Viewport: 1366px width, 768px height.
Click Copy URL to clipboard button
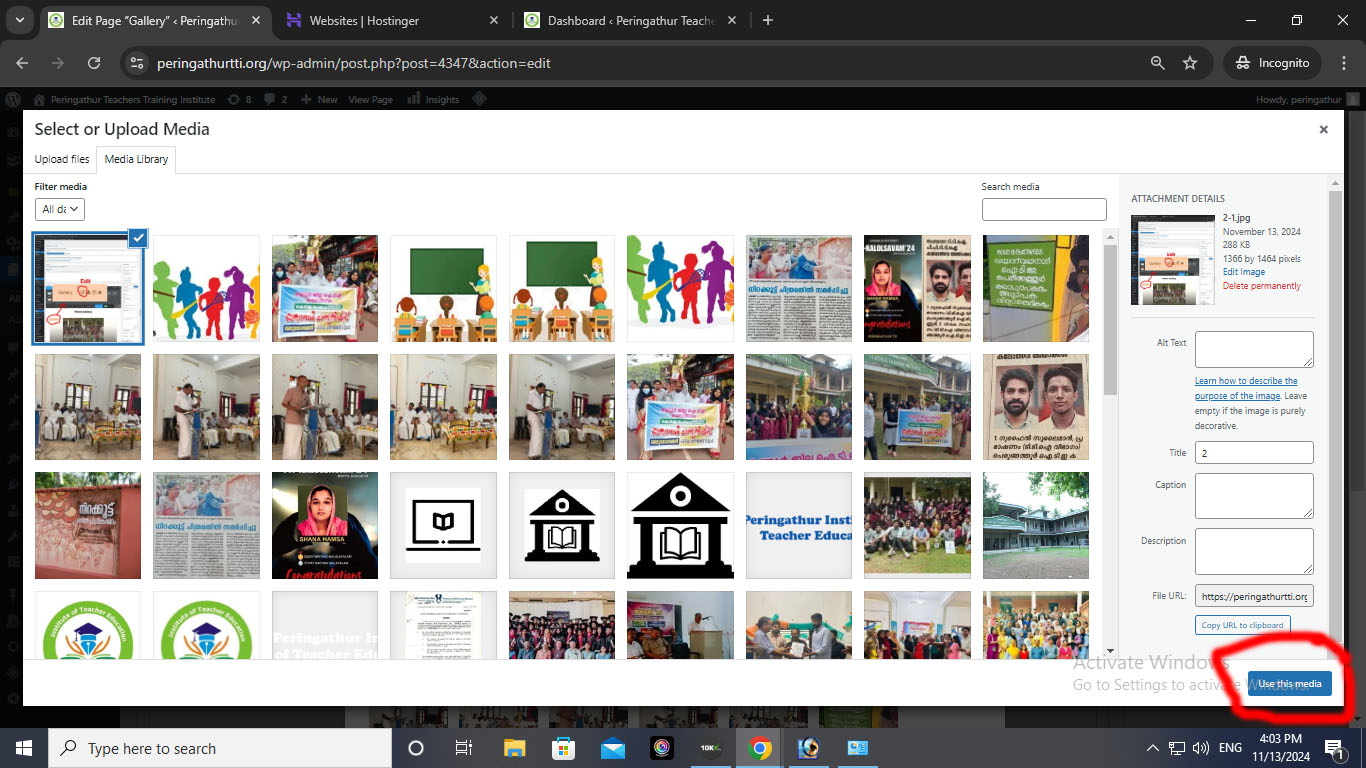(1242, 625)
